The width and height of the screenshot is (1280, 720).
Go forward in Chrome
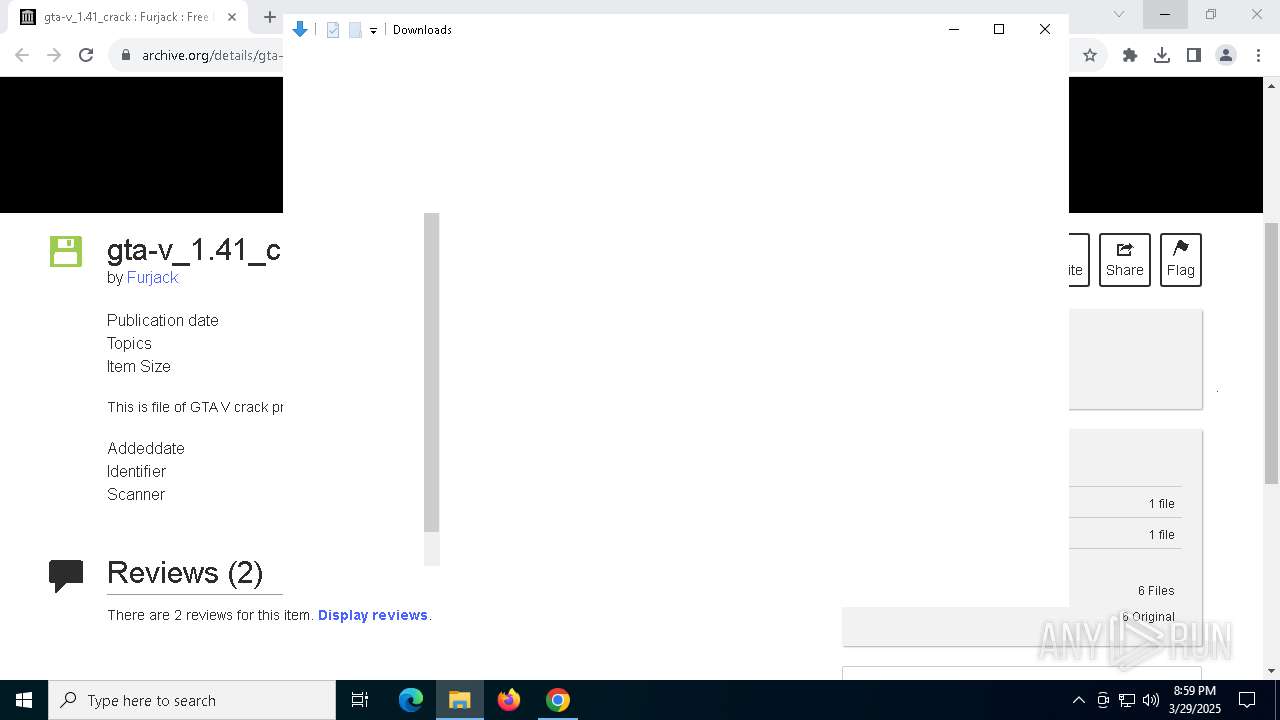(54, 55)
